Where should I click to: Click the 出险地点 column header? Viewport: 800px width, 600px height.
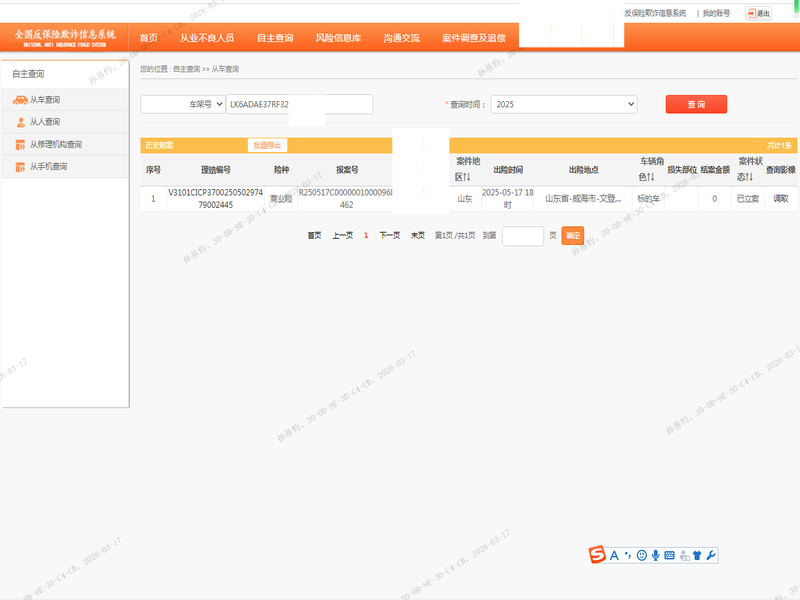pyautogui.click(x=584, y=169)
